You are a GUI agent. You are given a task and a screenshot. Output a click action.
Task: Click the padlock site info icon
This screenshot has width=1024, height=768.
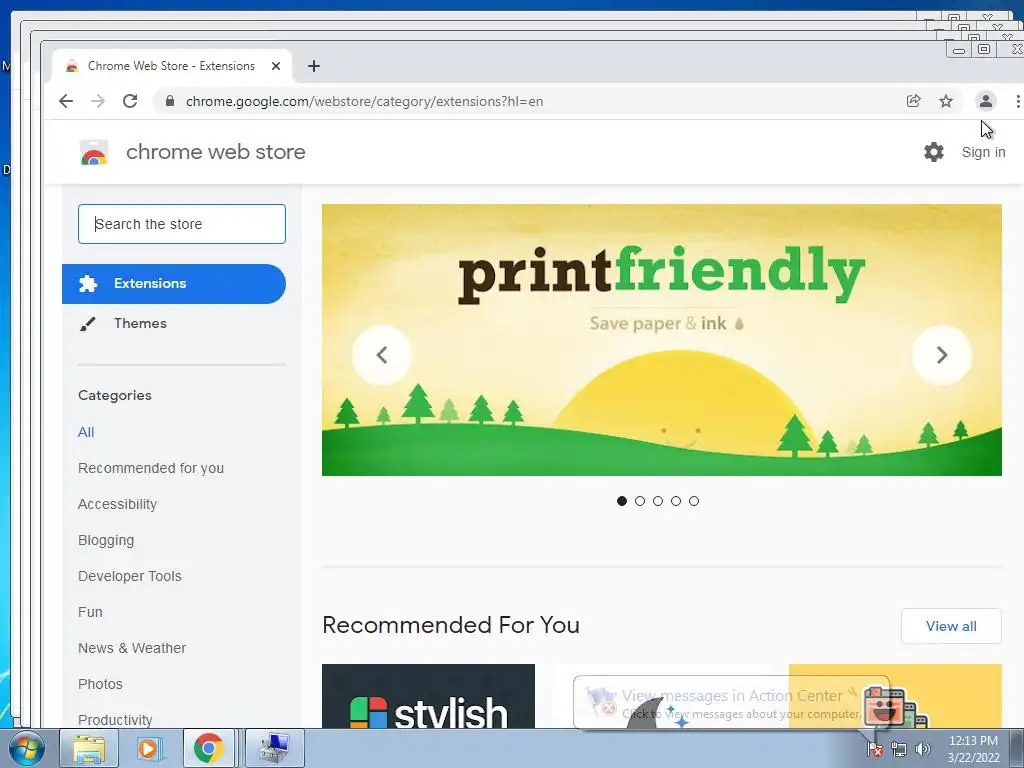click(x=170, y=101)
